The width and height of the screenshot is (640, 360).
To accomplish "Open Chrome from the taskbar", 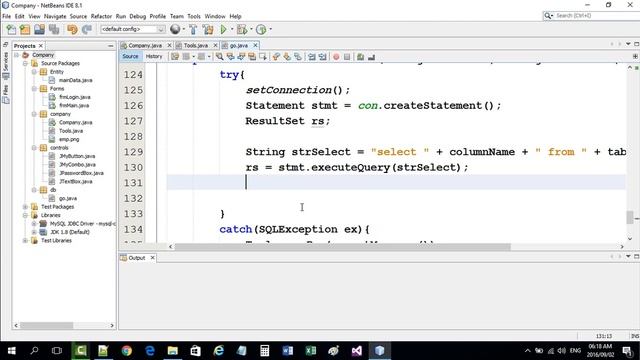I will [127, 351].
